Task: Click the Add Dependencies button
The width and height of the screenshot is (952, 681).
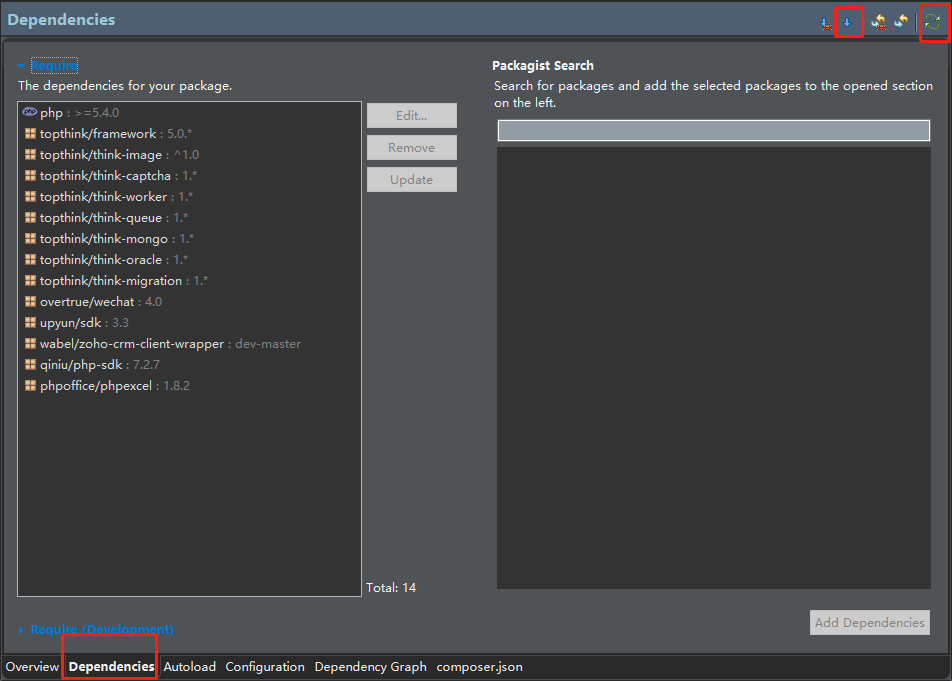Action: click(x=869, y=623)
